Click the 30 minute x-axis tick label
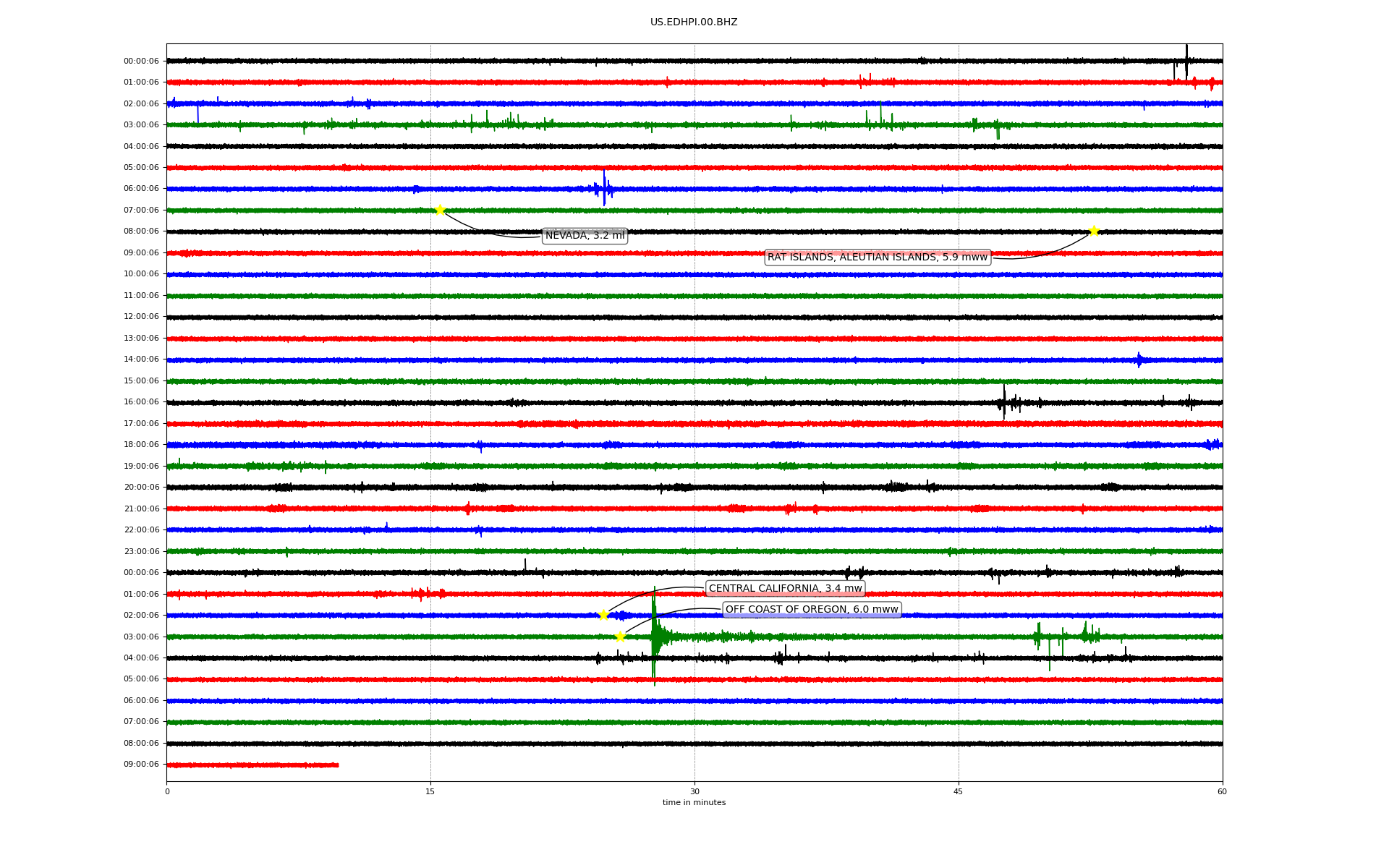This screenshot has width=1389, height=868. (x=694, y=791)
